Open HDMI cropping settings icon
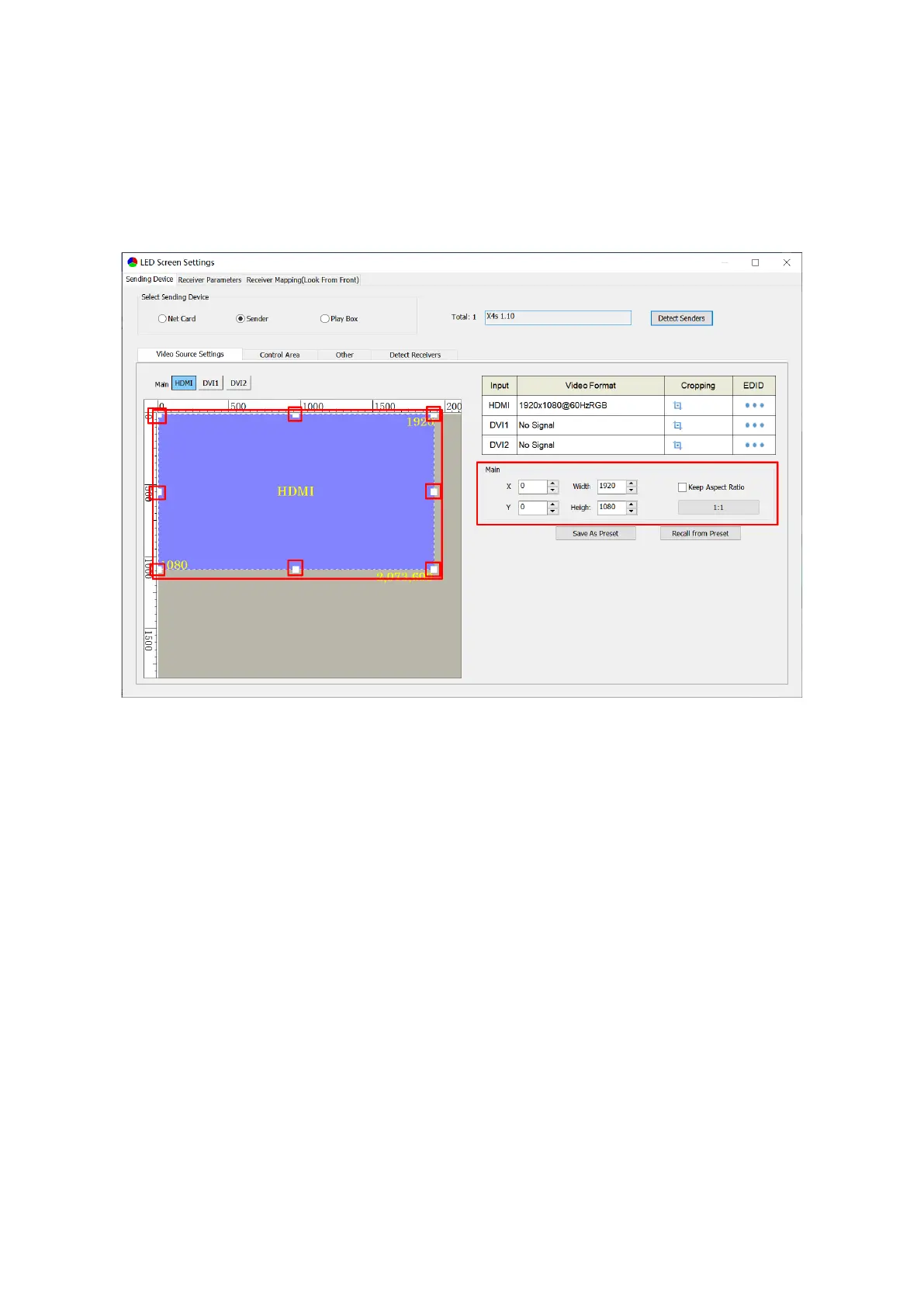This screenshot has width=924, height=1307. 677,406
